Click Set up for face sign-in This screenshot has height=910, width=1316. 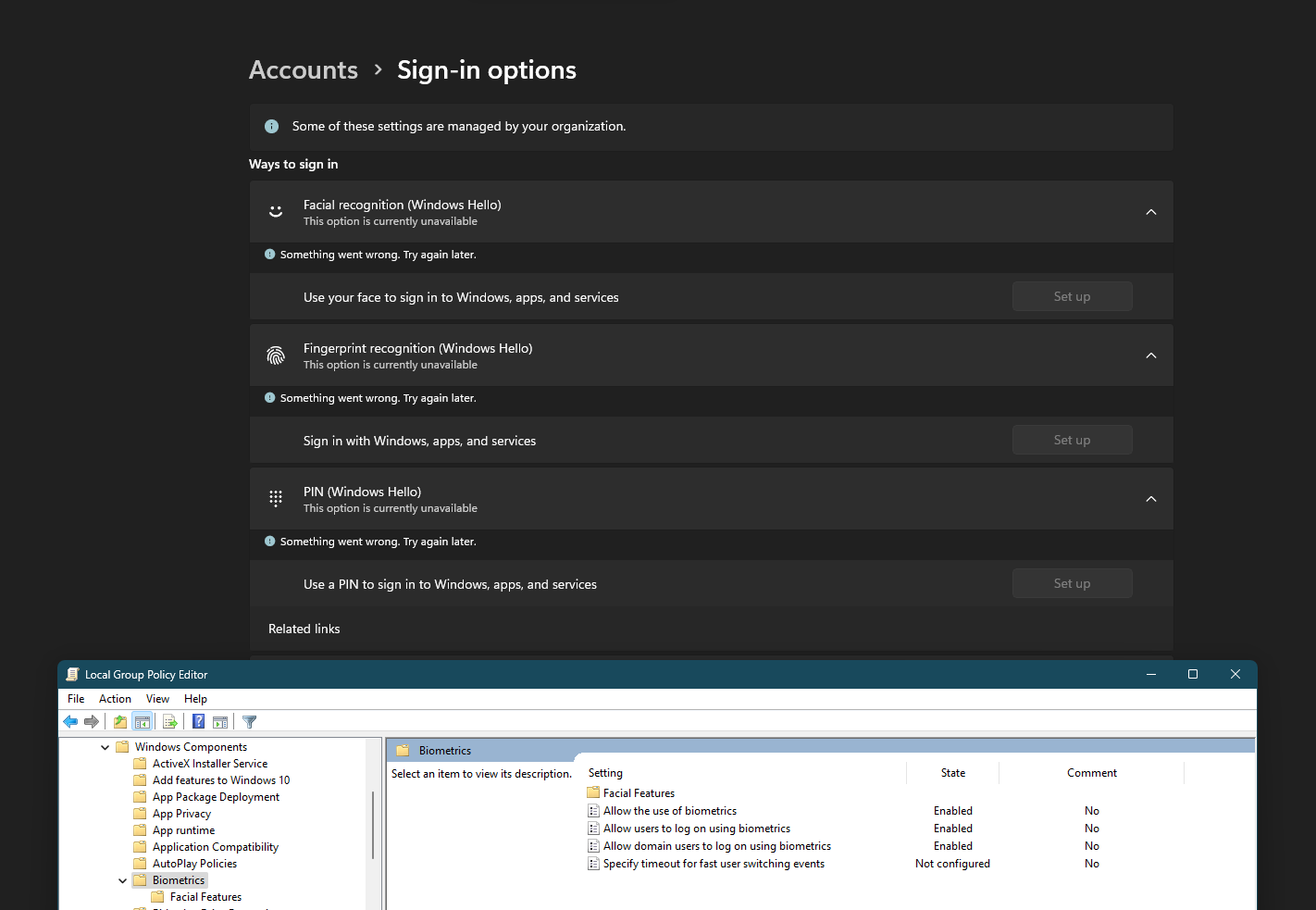coord(1072,296)
